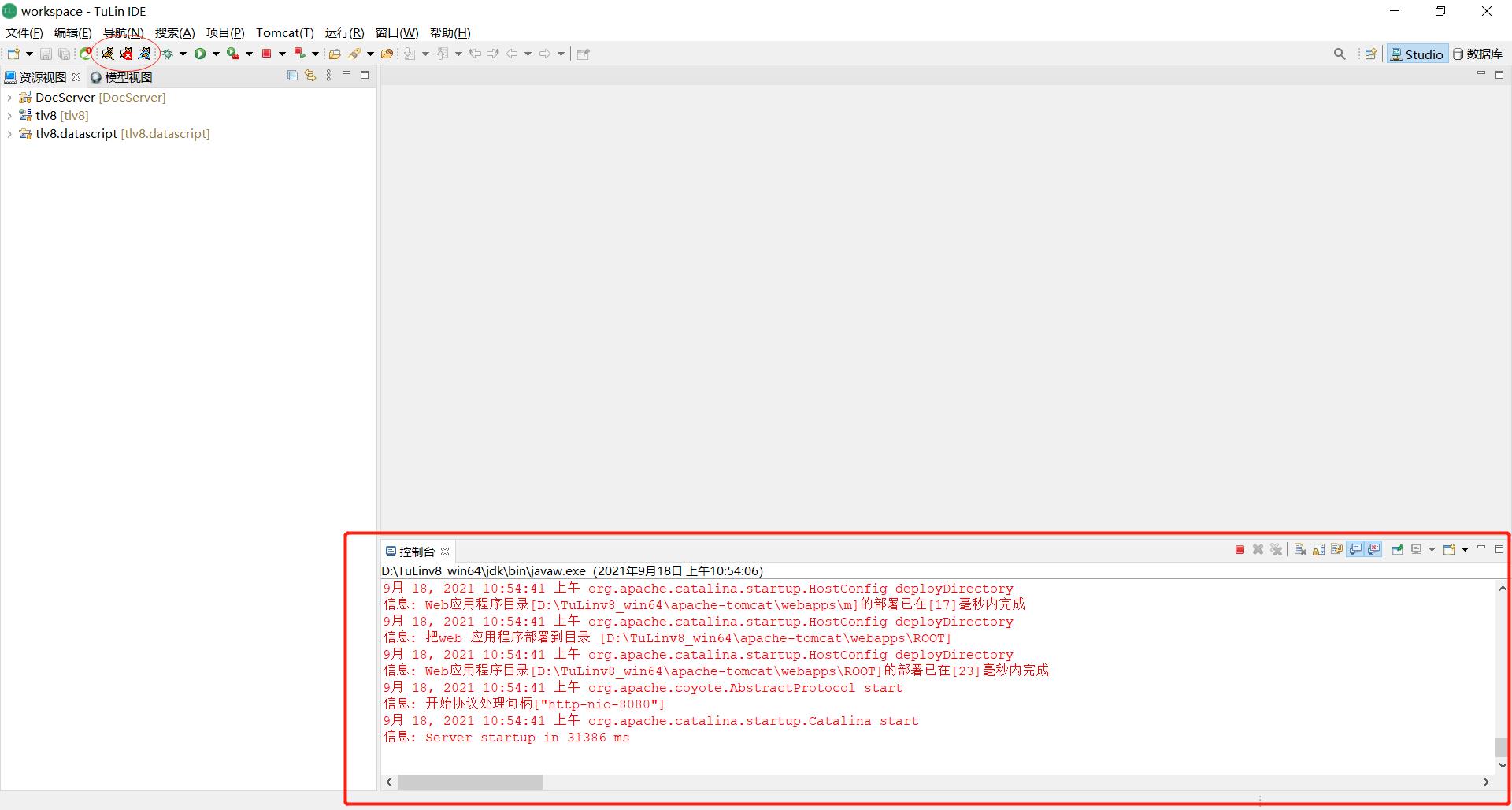Screen dimensions: 1512x810
Task: Click the Open Perspective icon
Action: tap(1370, 54)
